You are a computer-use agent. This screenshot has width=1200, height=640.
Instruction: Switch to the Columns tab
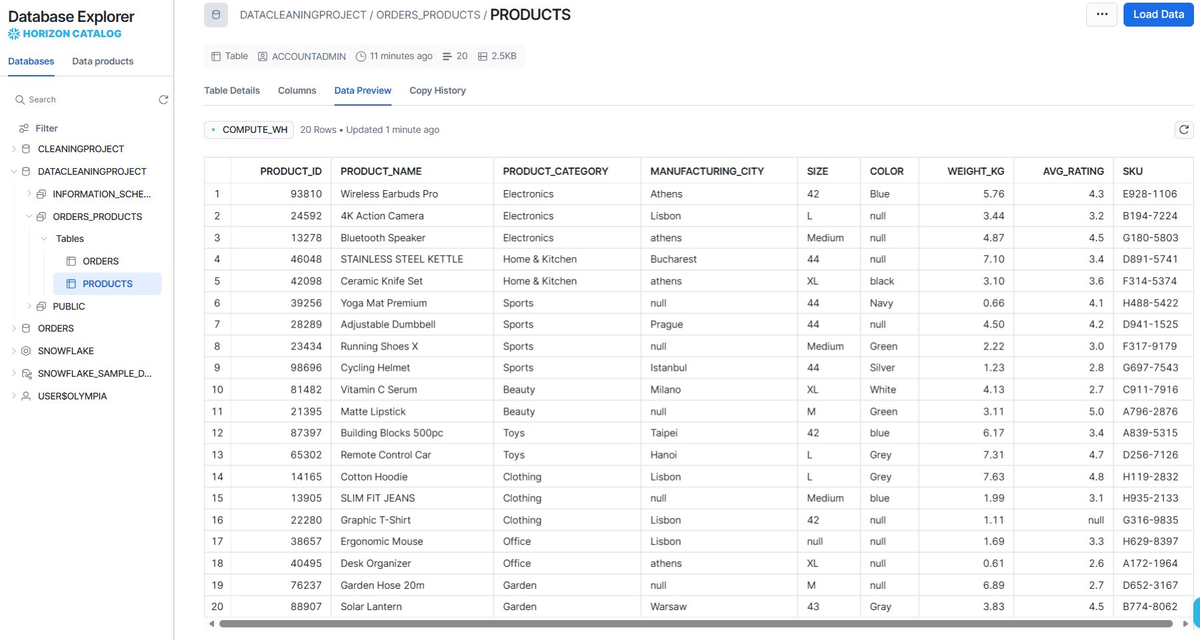tap(297, 90)
